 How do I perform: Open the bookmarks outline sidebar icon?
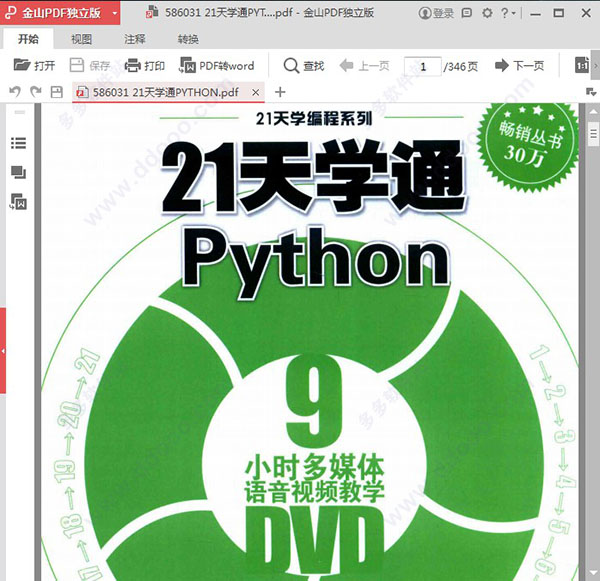[18, 143]
